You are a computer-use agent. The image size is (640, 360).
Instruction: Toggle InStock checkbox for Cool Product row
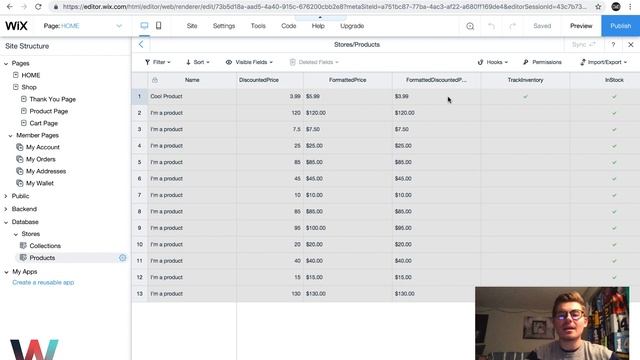pos(614,97)
